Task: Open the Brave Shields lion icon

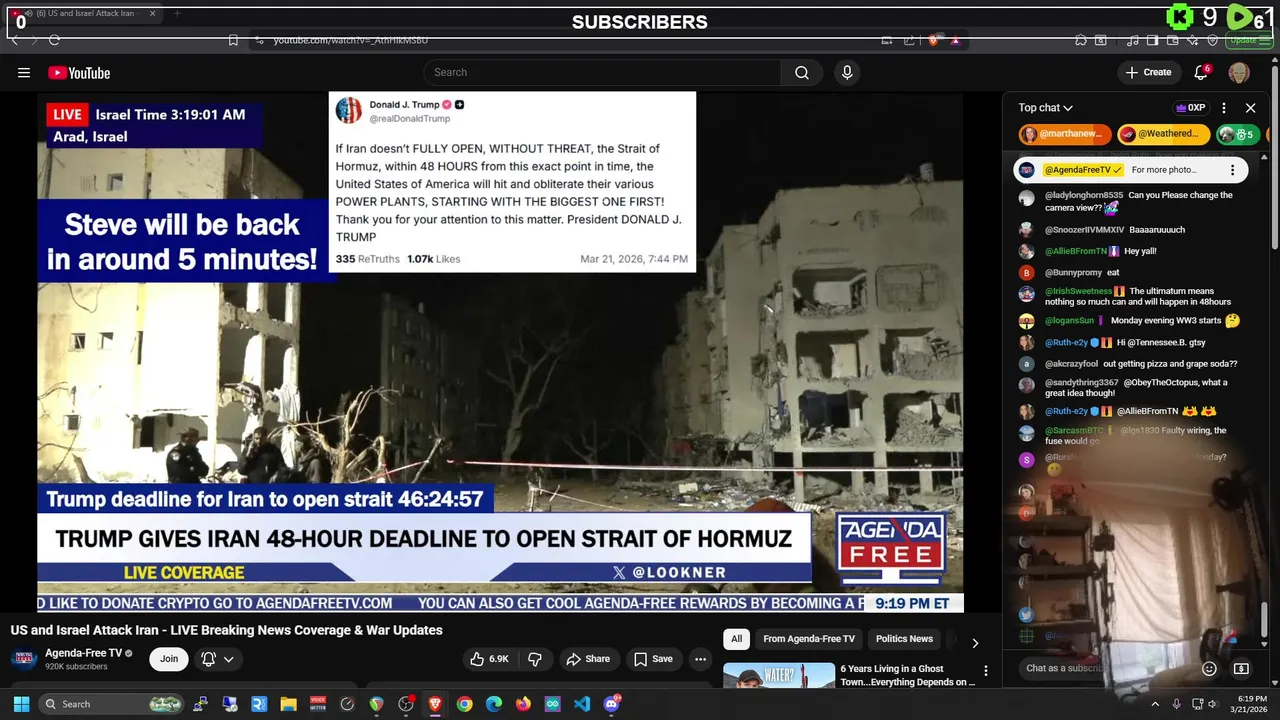Action: (x=933, y=40)
